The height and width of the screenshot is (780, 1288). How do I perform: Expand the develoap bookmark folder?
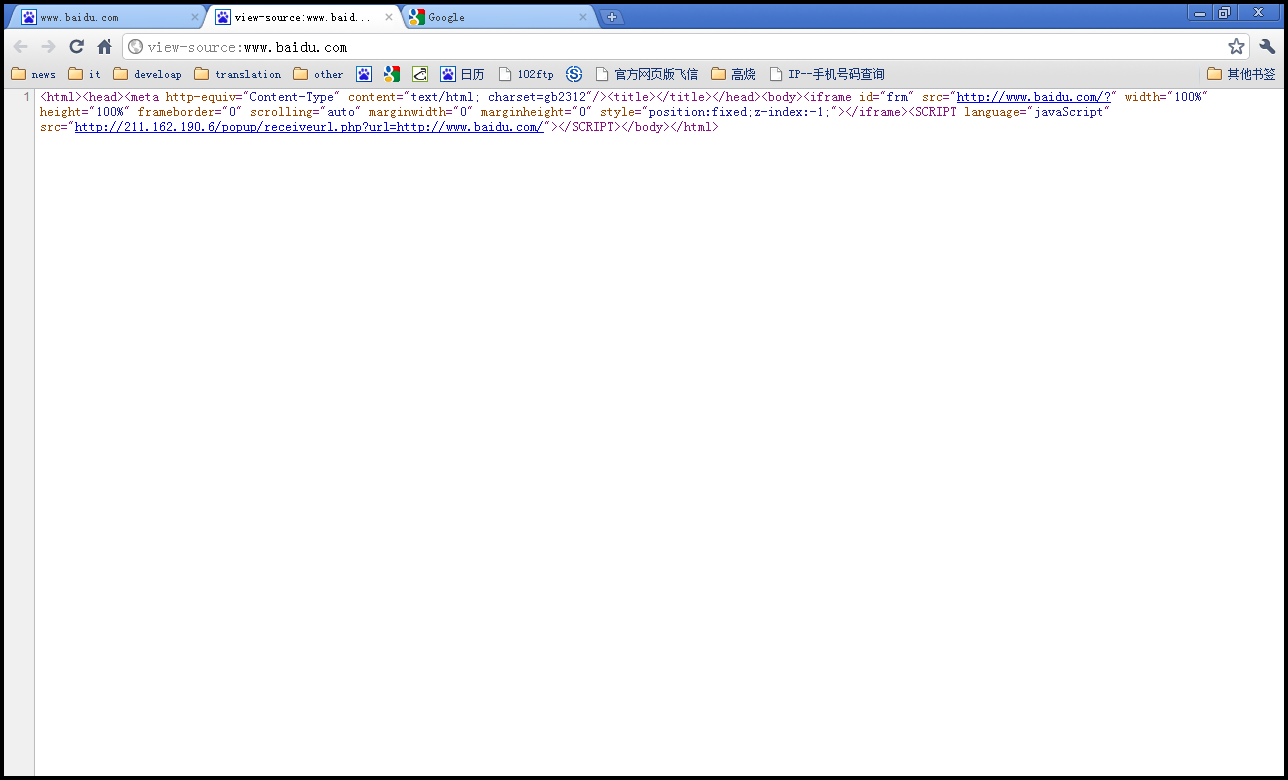[147, 74]
